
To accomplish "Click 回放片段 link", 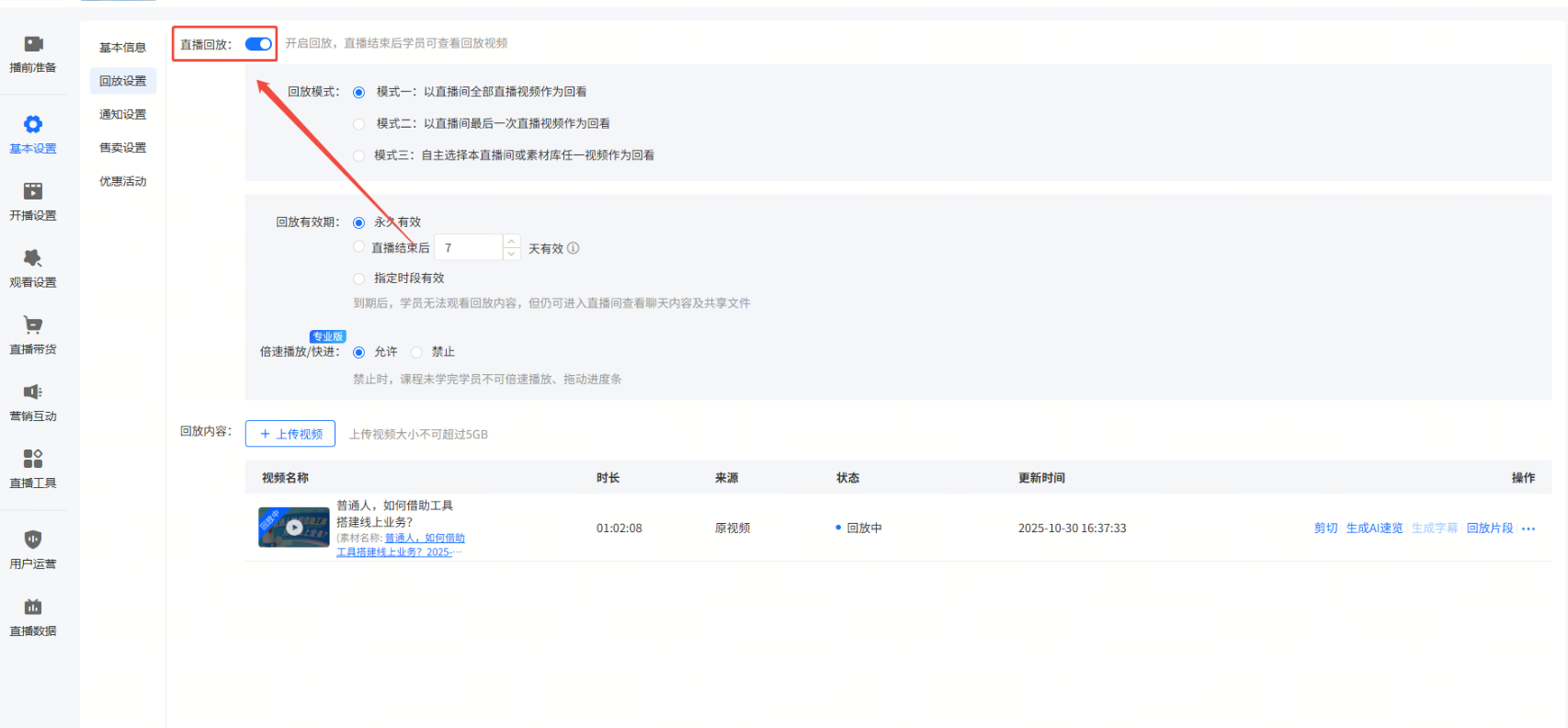I will tap(1490, 529).
